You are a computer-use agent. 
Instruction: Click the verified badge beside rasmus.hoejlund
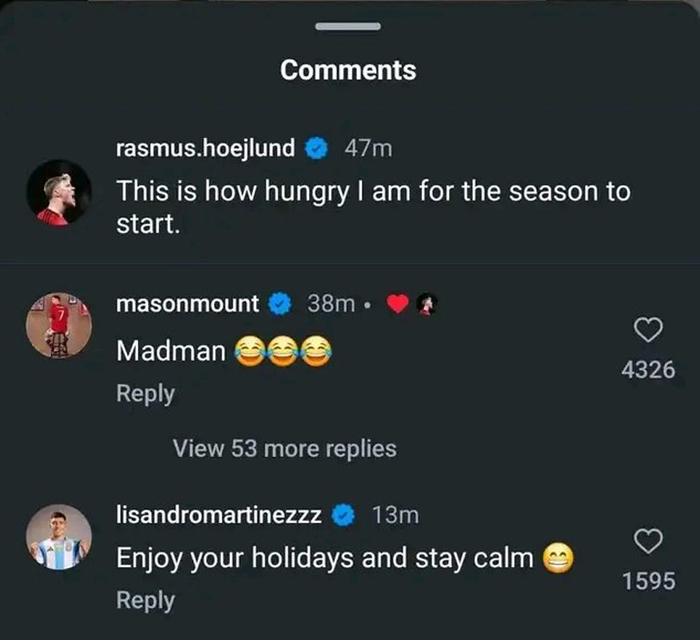click(x=317, y=149)
